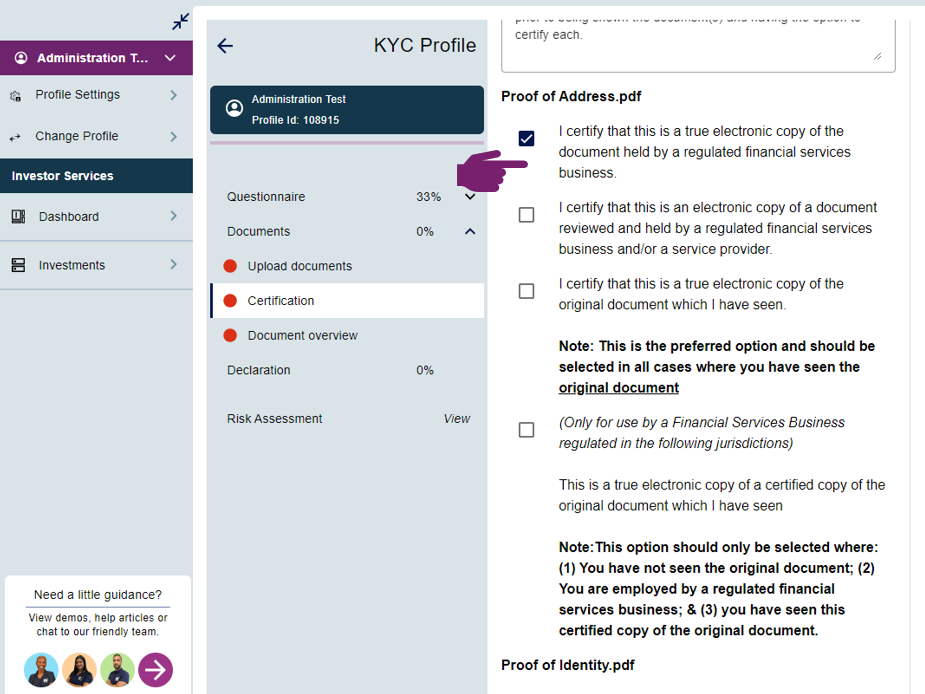Click the Risk Assessment View link
Image resolution: width=925 pixels, height=694 pixels.
[456, 419]
